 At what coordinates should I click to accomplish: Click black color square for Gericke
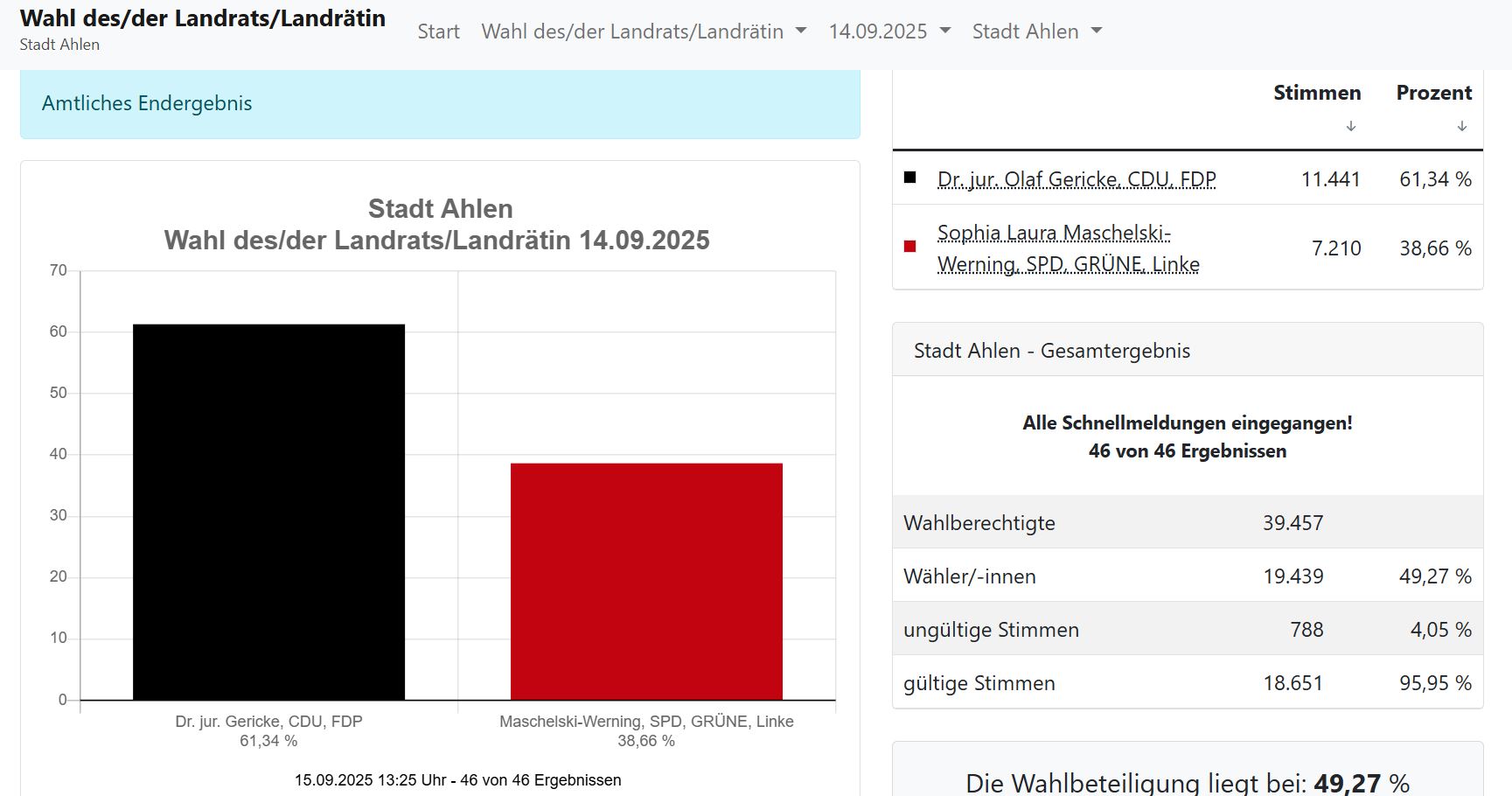pyautogui.click(x=909, y=178)
